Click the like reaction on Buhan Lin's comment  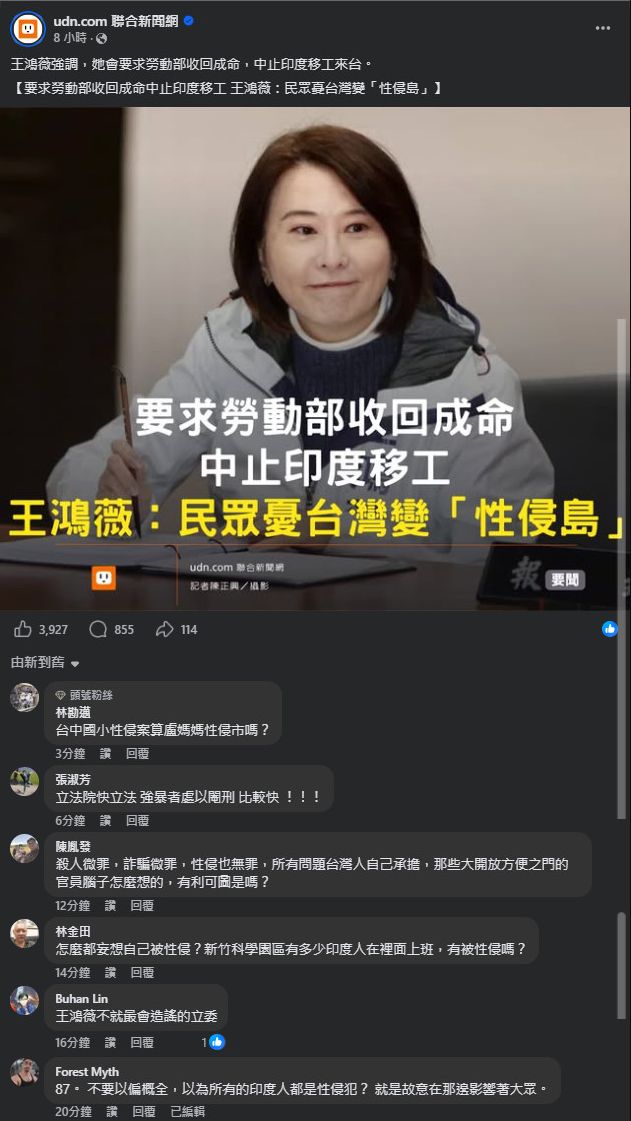pyautogui.click(x=217, y=1042)
